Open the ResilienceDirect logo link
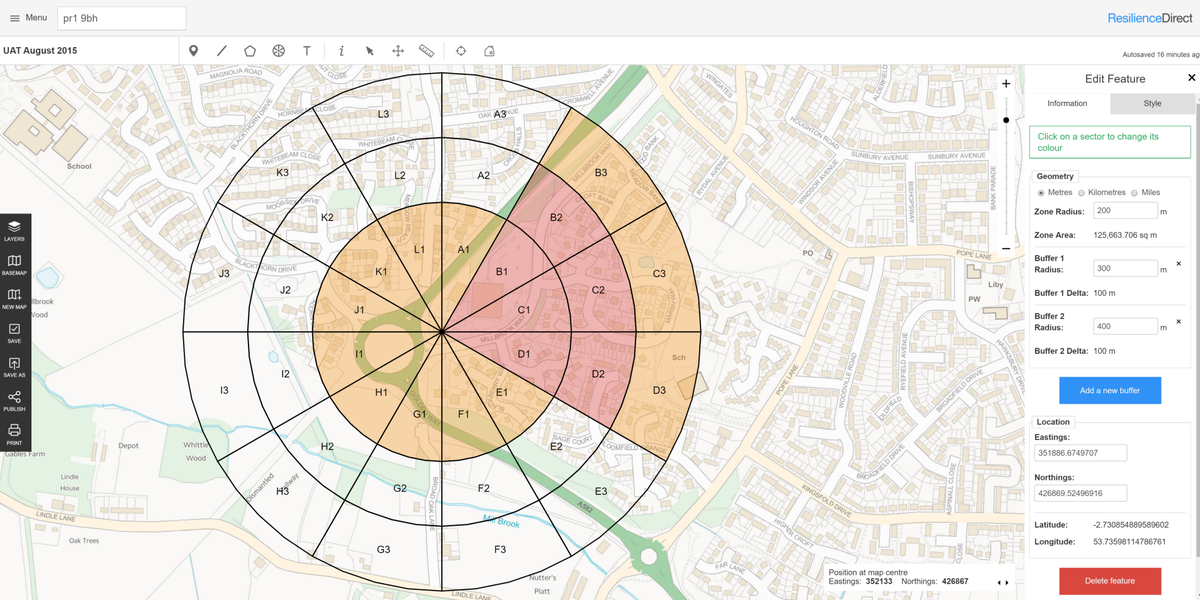The height and width of the screenshot is (600, 1200). (1149, 18)
